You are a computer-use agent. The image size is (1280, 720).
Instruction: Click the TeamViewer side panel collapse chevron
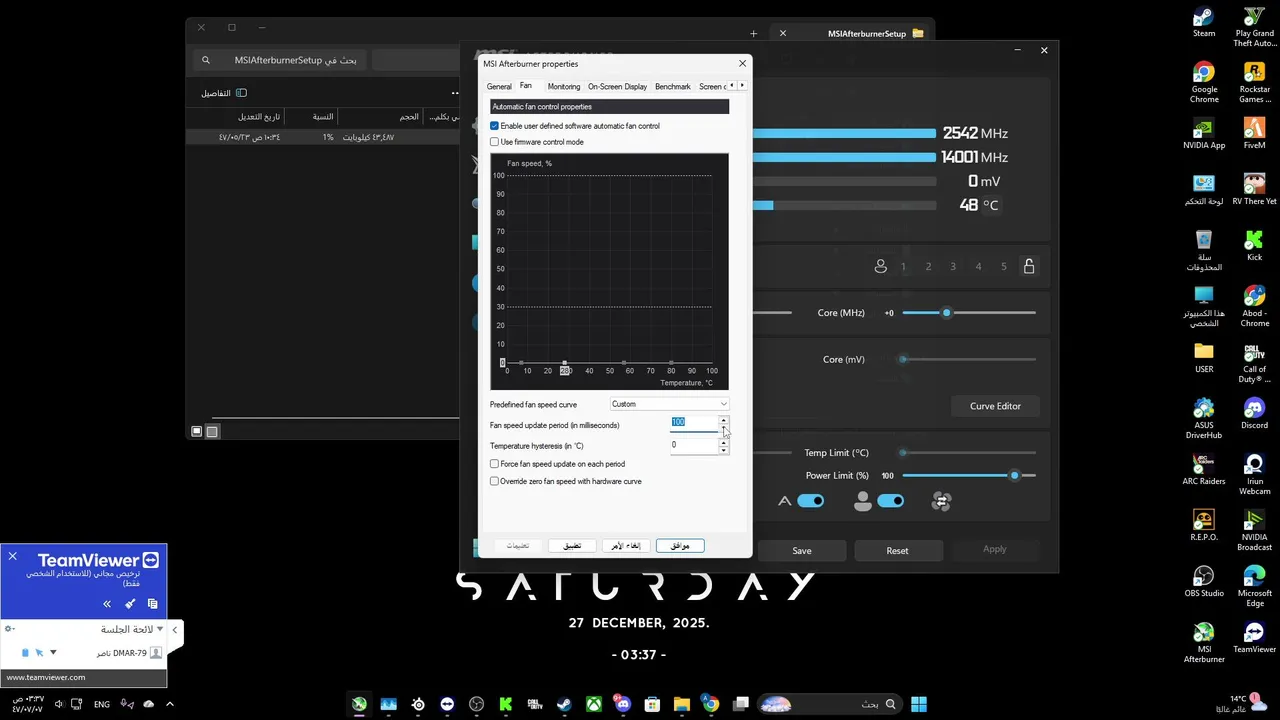[x=175, y=630]
